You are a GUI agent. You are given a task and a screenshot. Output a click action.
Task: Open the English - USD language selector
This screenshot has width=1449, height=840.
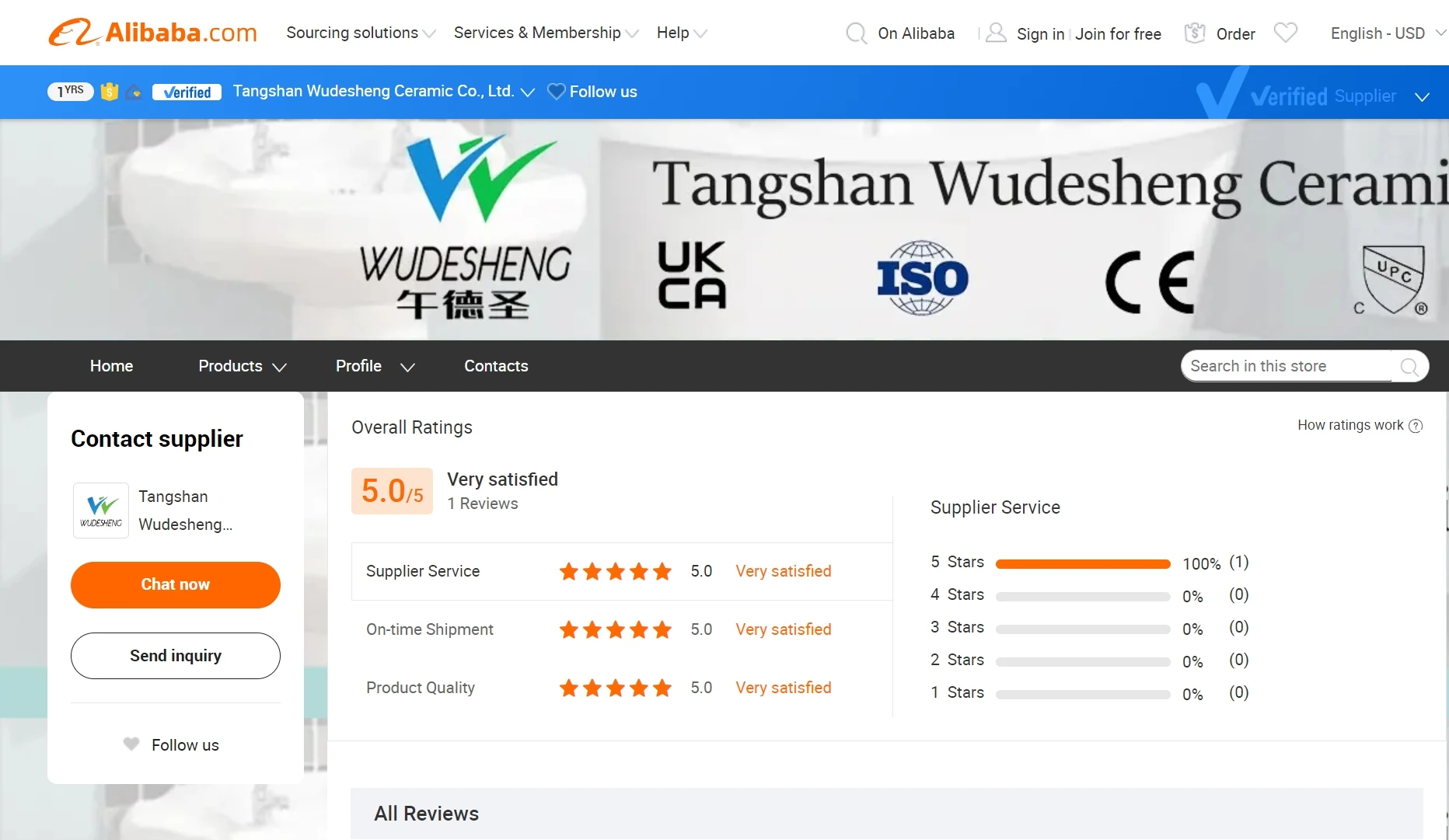click(x=1388, y=33)
